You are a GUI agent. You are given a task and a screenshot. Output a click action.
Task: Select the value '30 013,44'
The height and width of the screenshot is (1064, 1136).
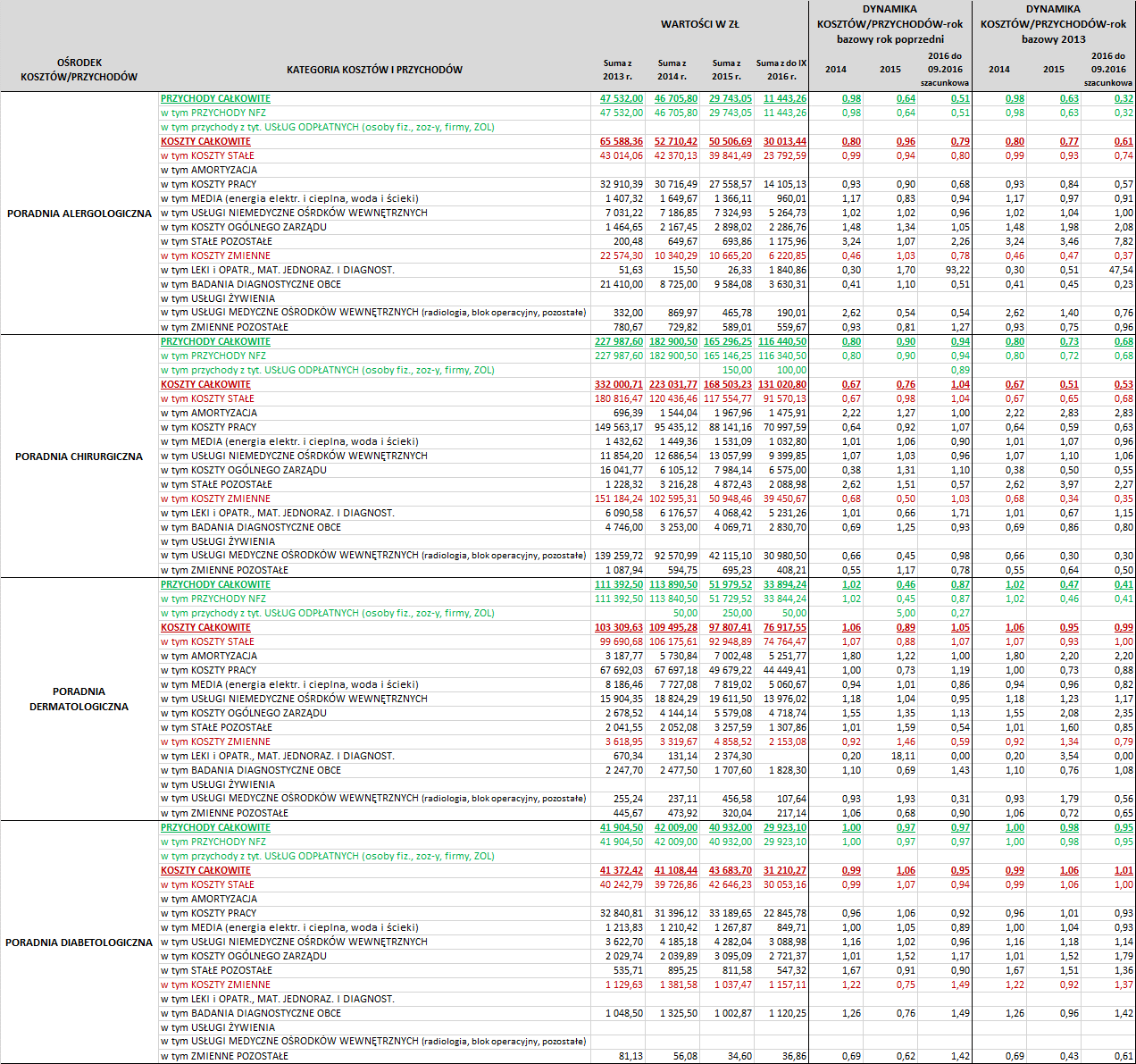[x=784, y=141]
